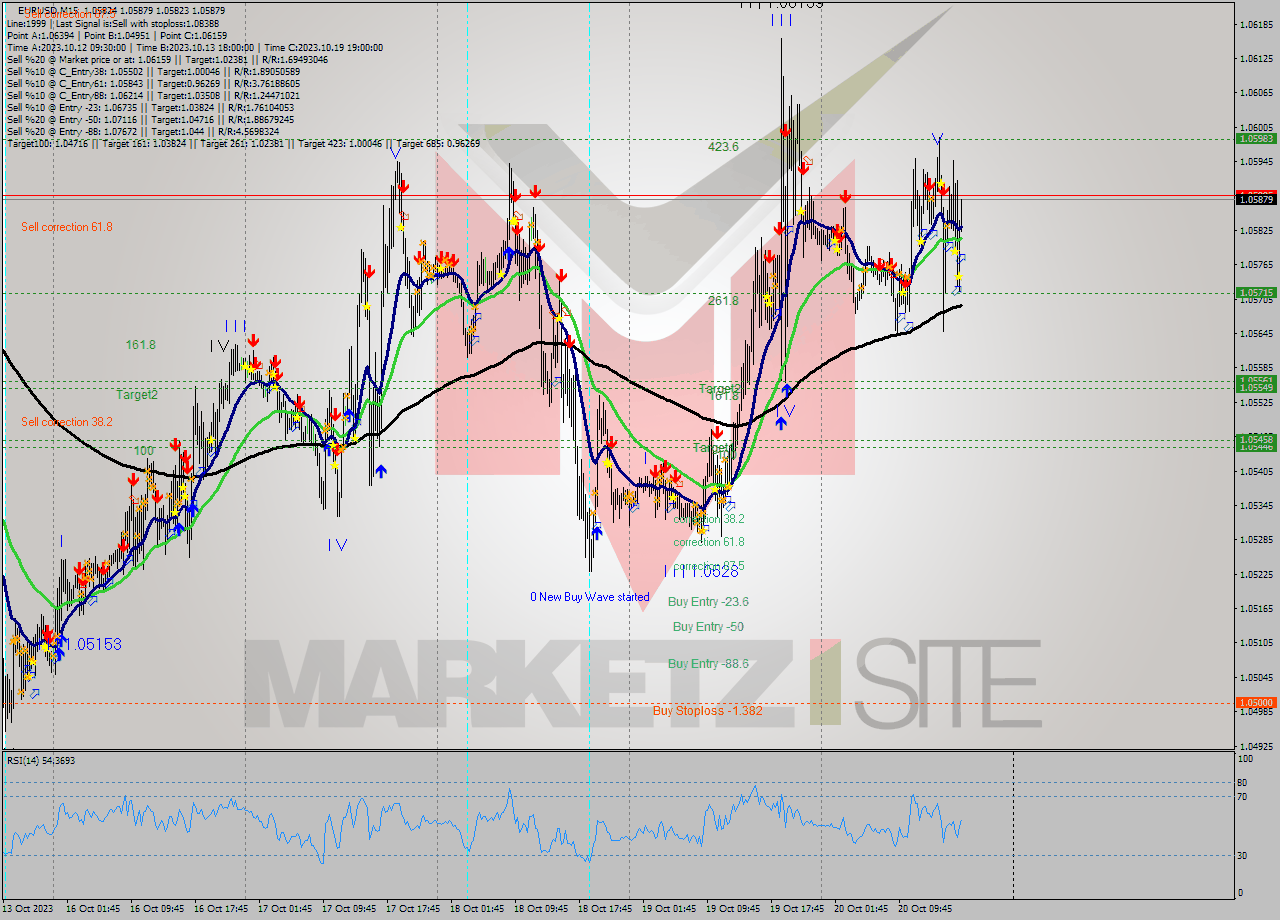This screenshot has height=920, width=1280.
Task: Click the '19 Oct 17:45' time label
Action: 797,909
